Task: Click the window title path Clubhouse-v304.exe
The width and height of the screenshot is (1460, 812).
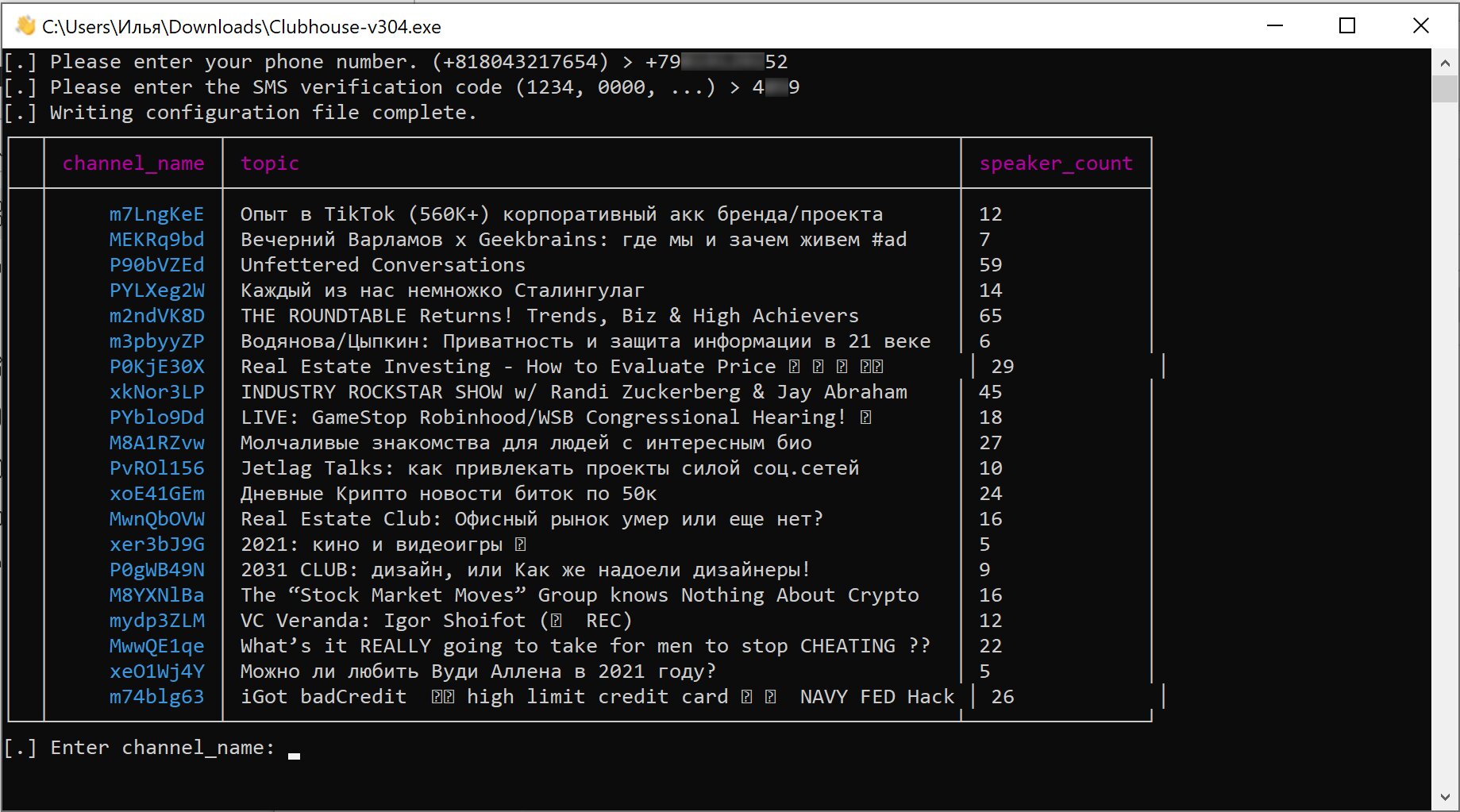Action: point(241,26)
